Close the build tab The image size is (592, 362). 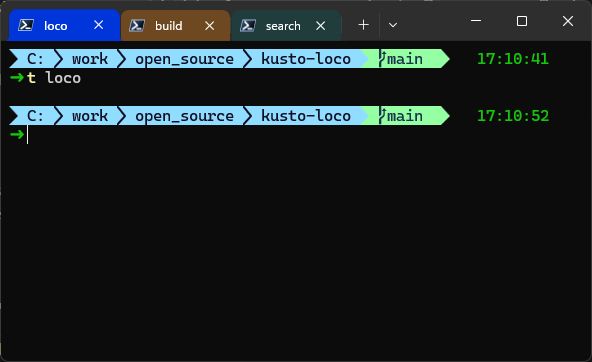(210, 26)
